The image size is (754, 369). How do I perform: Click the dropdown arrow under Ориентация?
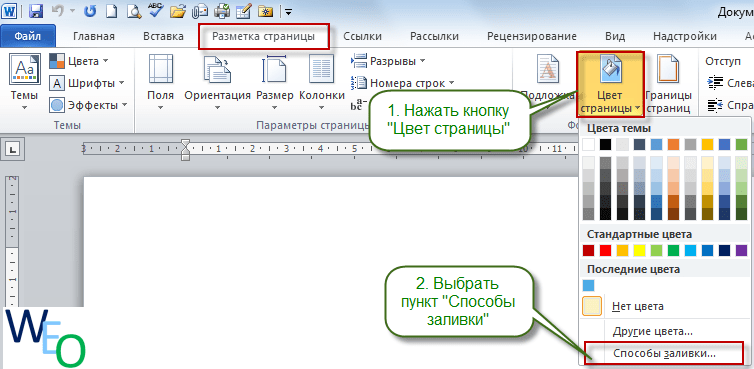(x=217, y=107)
